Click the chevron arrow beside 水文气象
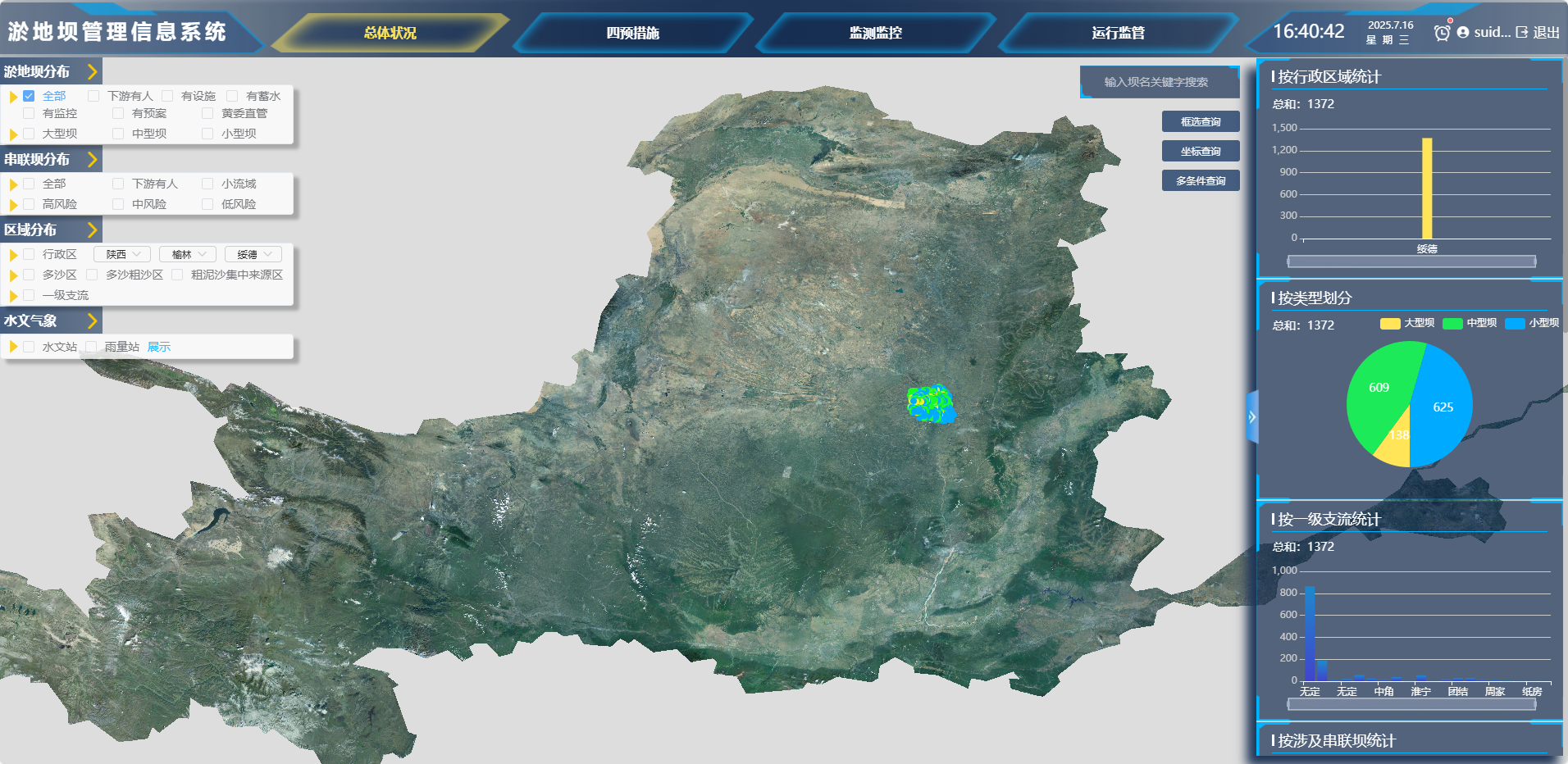The width and height of the screenshot is (1568, 764). click(92, 321)
